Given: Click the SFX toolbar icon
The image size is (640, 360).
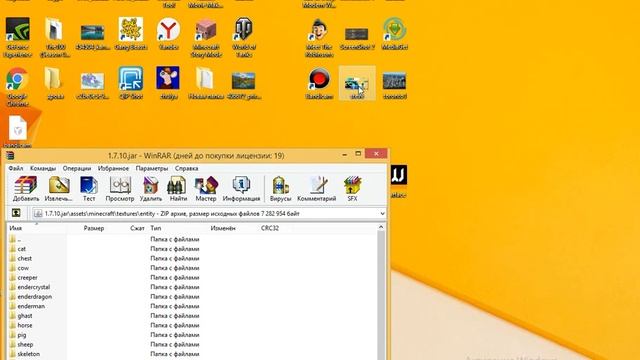Looking at the screenshot, I should 352,189.
